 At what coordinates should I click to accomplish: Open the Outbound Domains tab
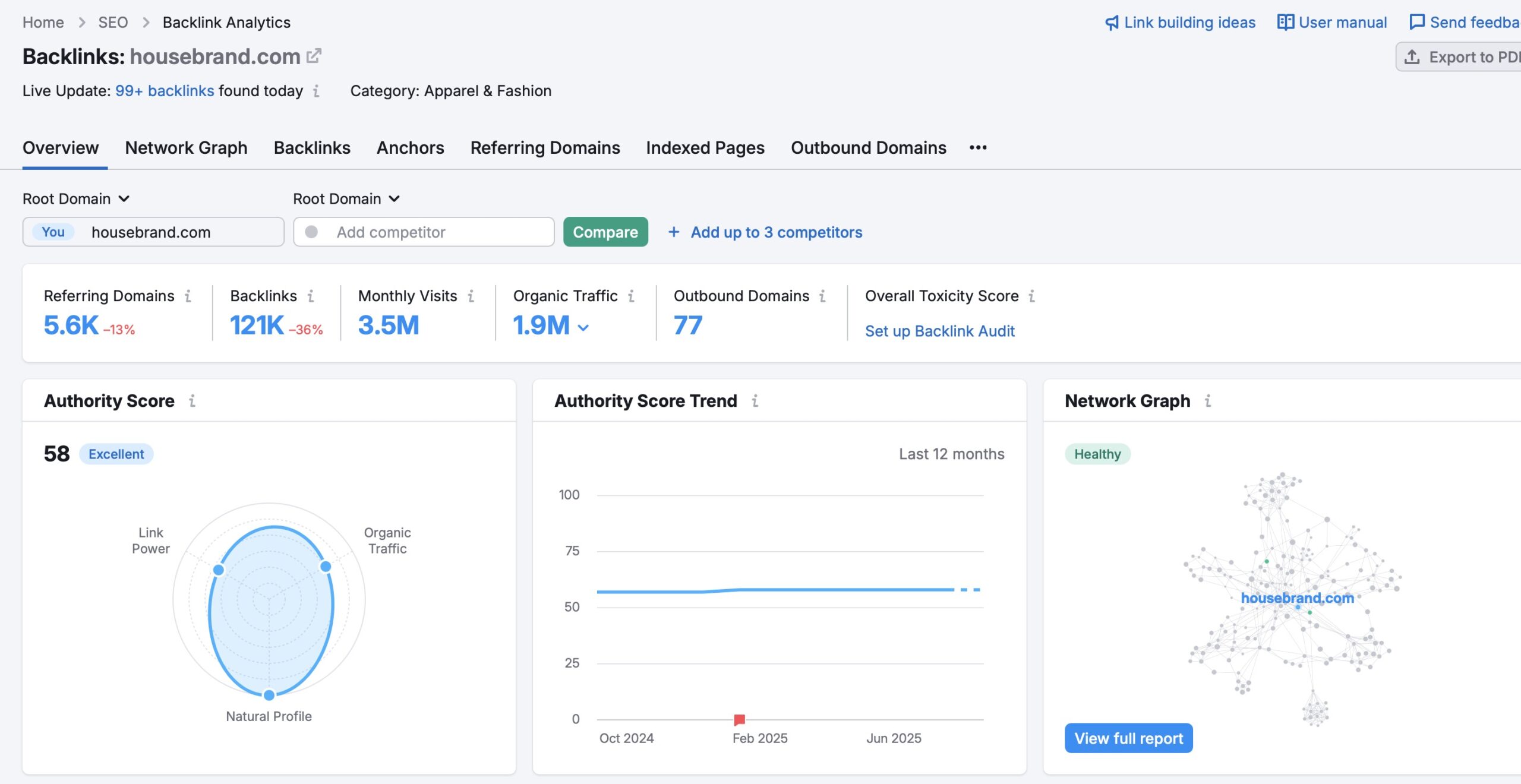pyautogui.click(x=868, y=147)
